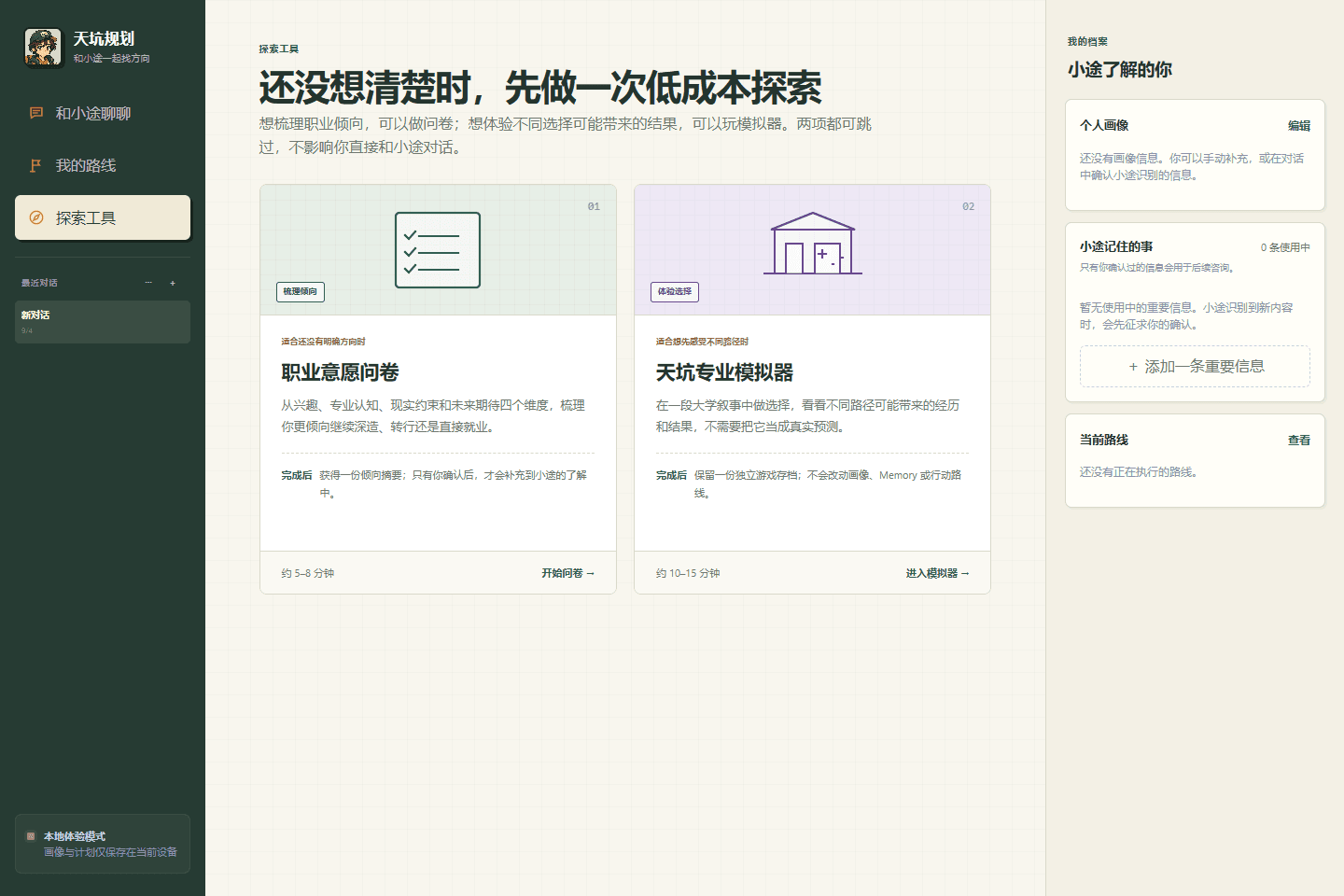
Task: Click the 约 5–8 分钟 duration text
Action: tap(308, 573)
